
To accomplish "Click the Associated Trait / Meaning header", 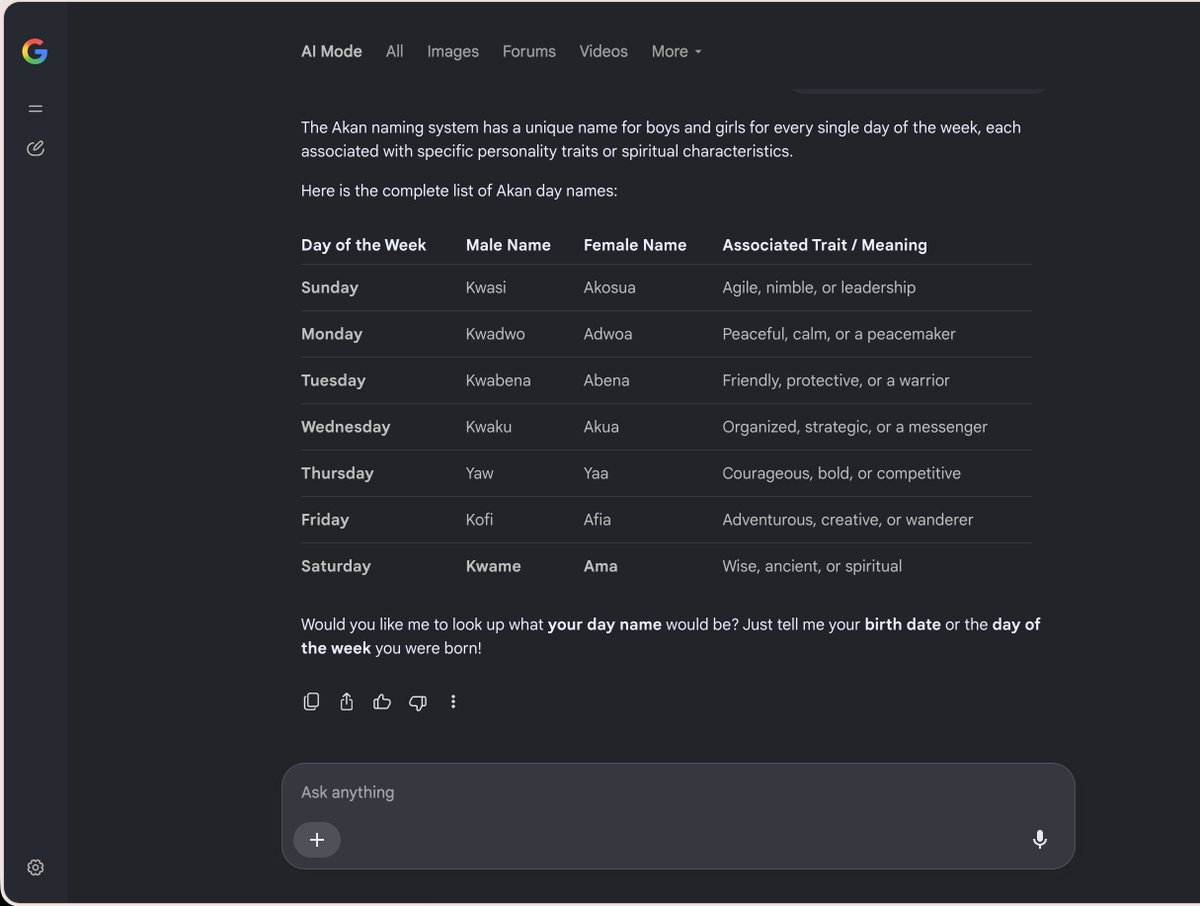I will pyautogui.click(x=825, y=245).
